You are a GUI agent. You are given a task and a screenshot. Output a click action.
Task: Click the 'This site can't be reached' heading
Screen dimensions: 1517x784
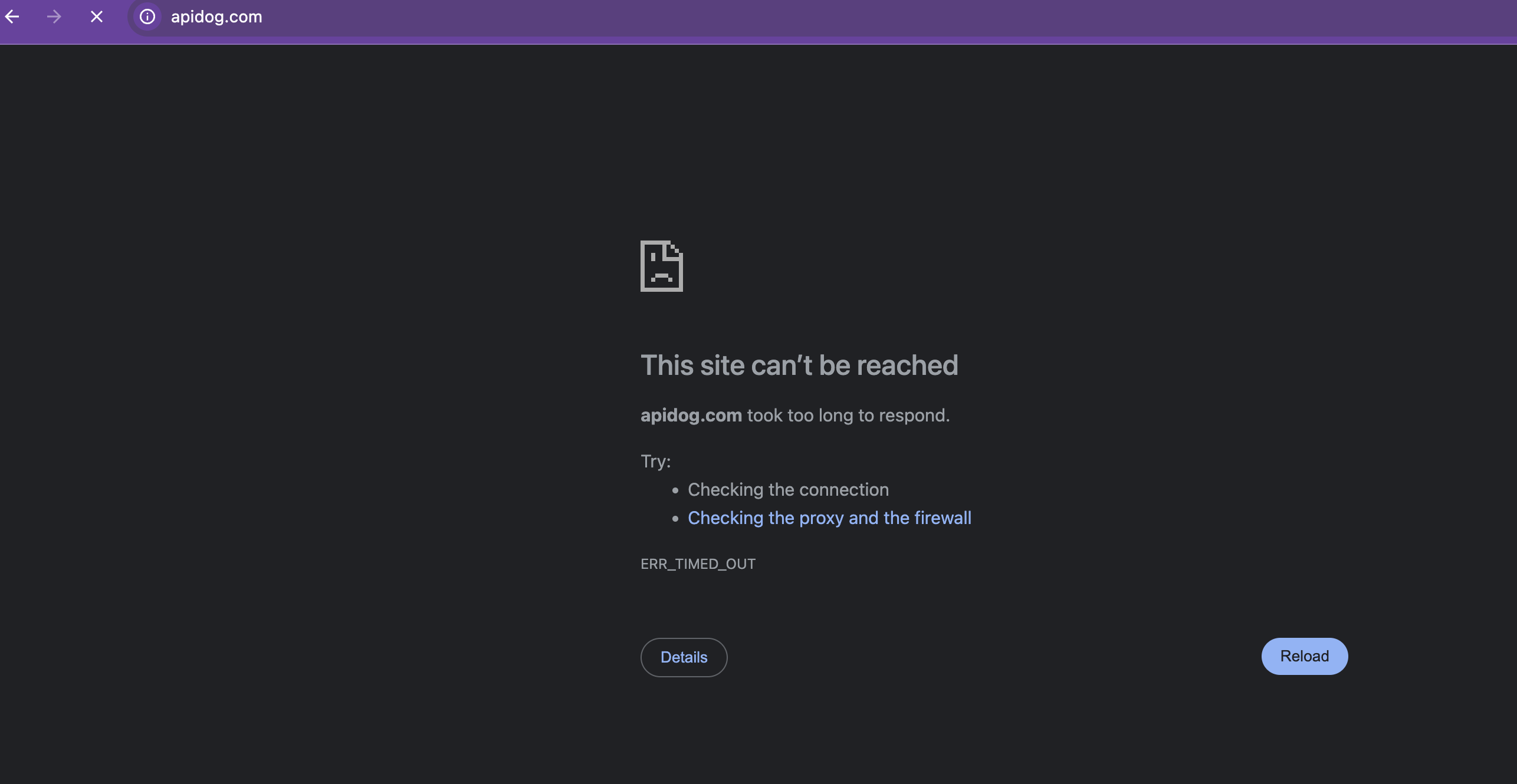coord(799,365)
